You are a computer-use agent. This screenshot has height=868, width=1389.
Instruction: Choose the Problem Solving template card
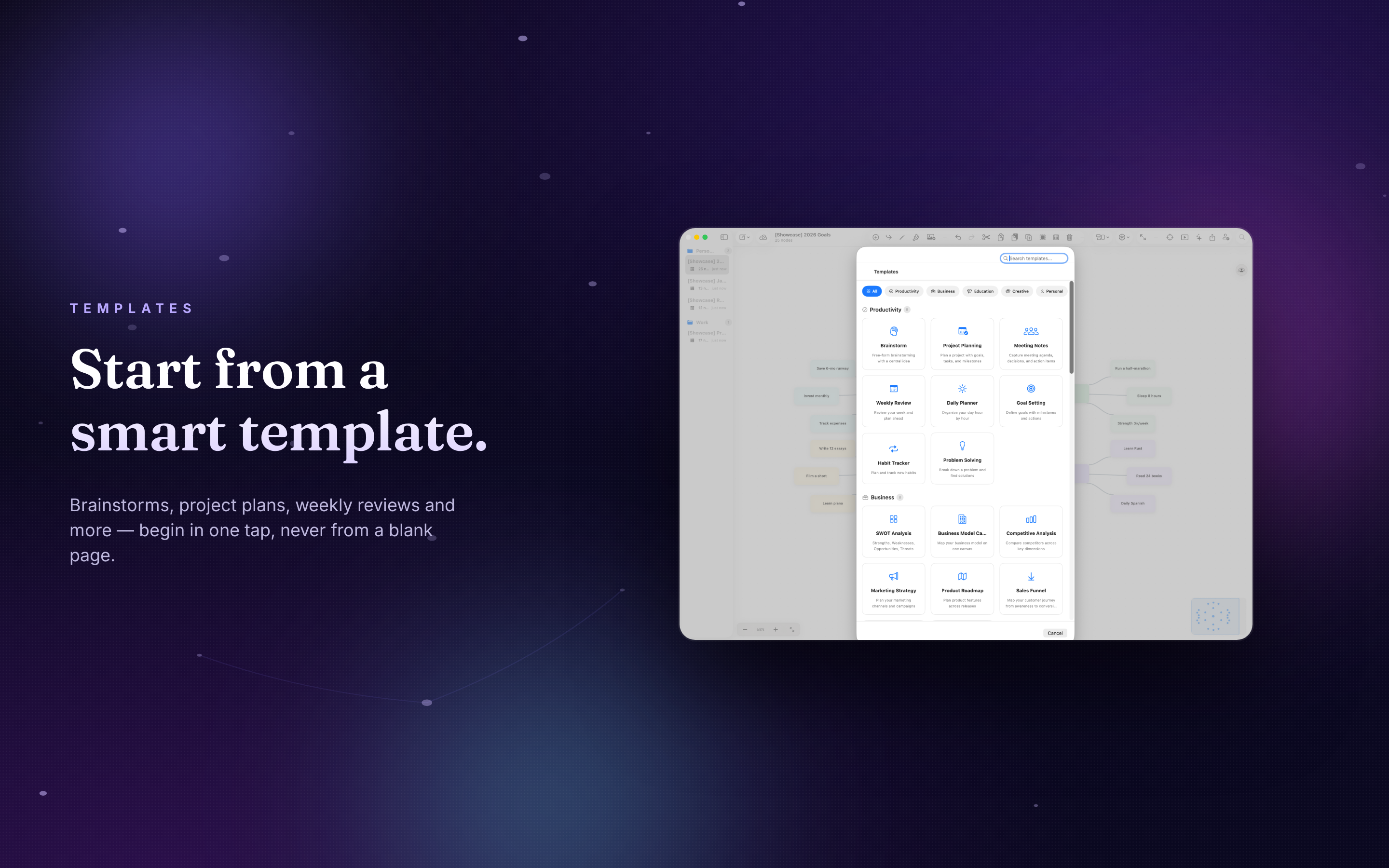[x=962, y=459]
